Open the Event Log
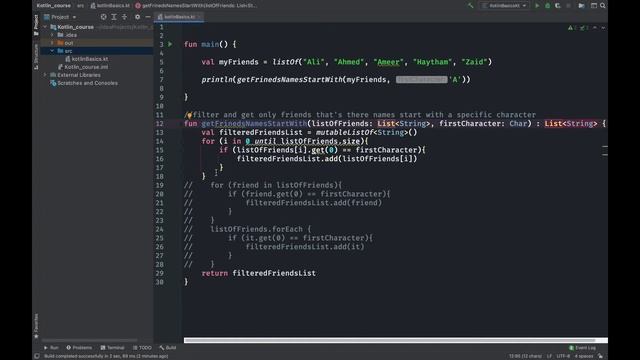The height and width of the screenshot is (360, 640). [x=582, y=348]
